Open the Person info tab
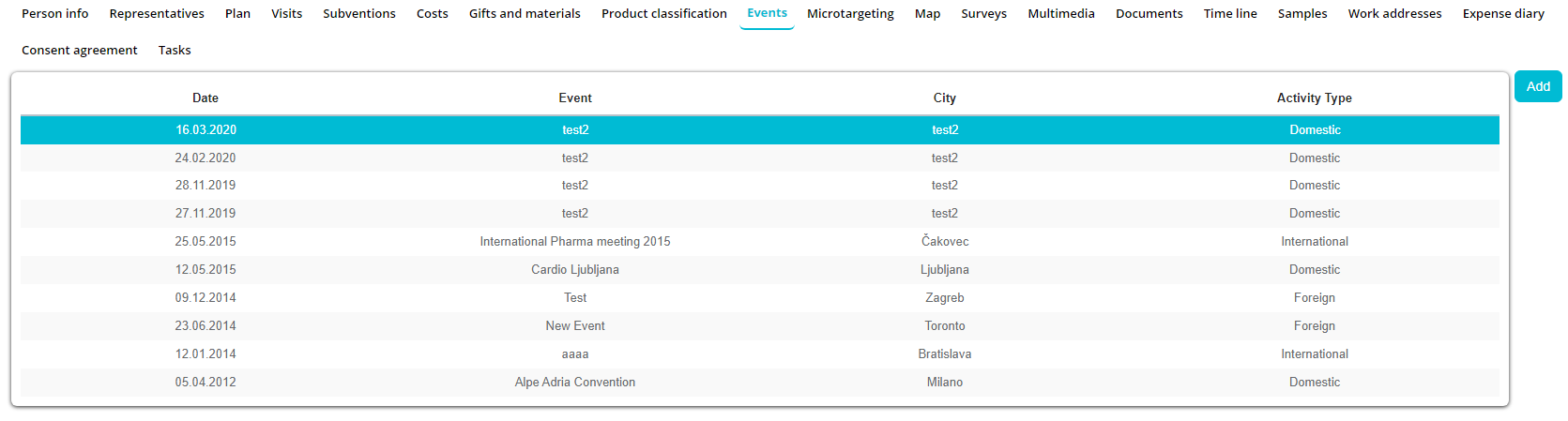This screenshot has width=1568, height=421. [55, 14]
